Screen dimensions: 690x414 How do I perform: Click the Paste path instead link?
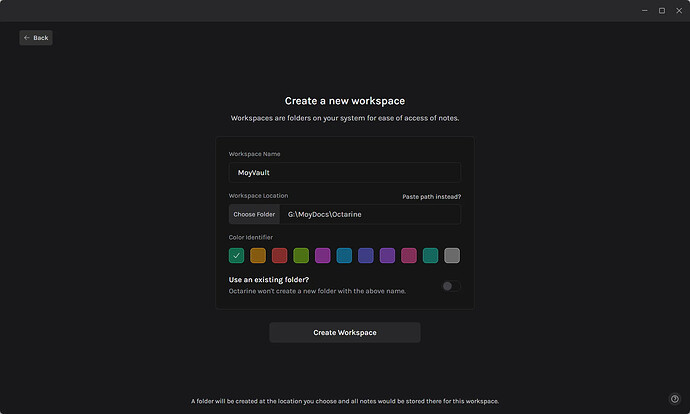pyautogui.click(x=431, y=197)
